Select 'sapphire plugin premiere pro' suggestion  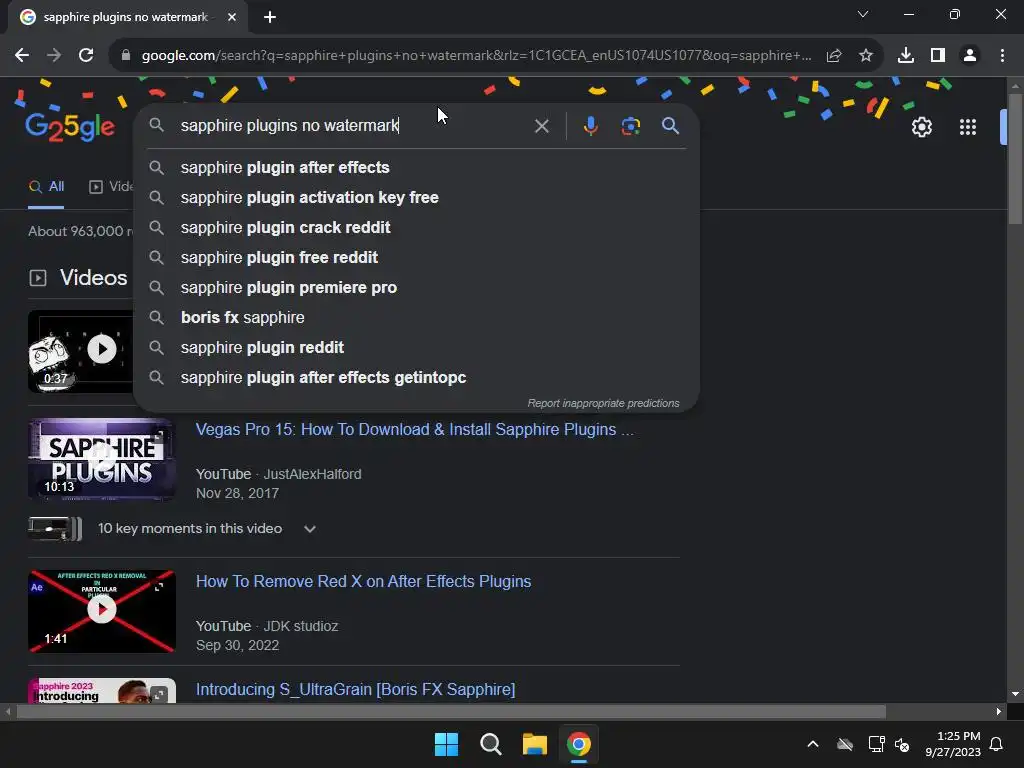pyautogui.click(x=417, y=288)
